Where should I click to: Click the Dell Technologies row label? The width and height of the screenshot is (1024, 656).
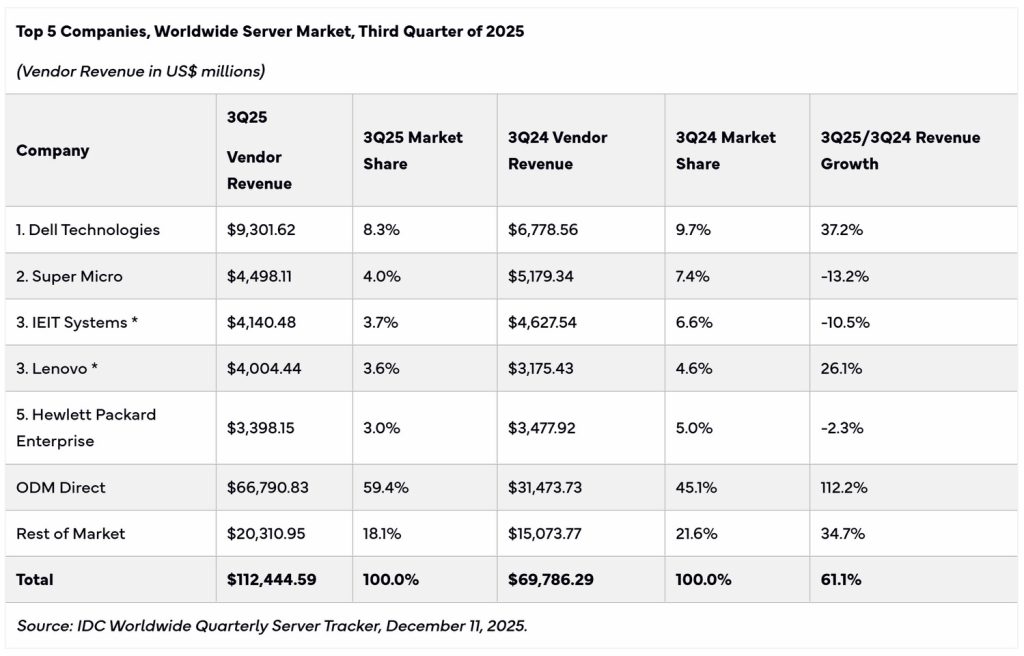click(88, 230)
